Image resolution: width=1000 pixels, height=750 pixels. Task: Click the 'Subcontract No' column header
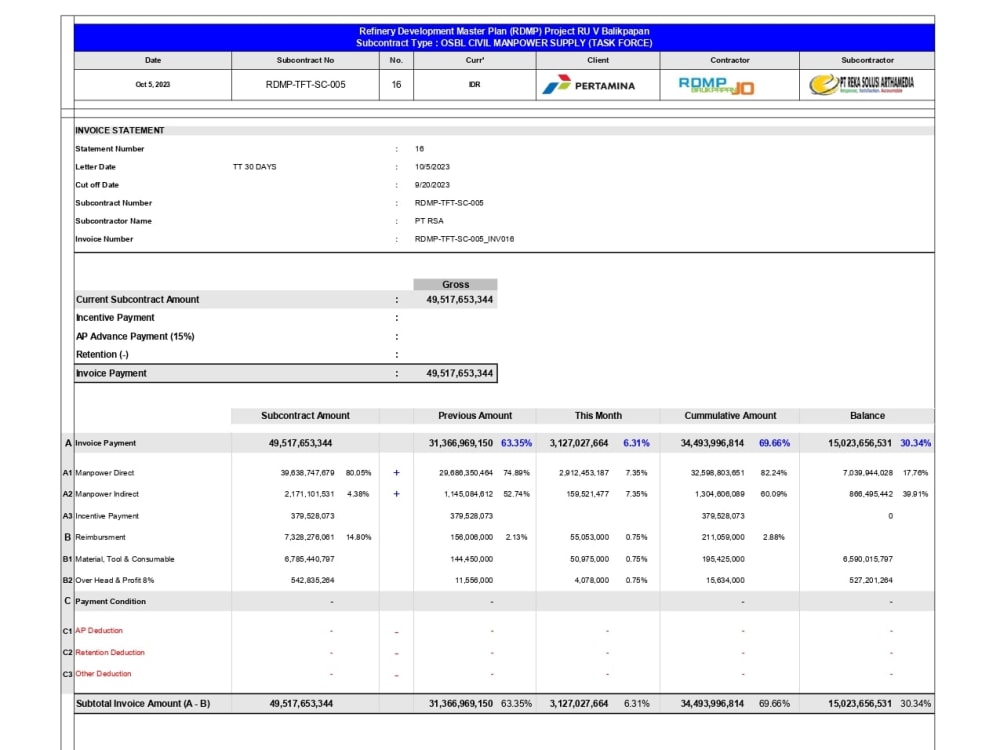(305, 60)
